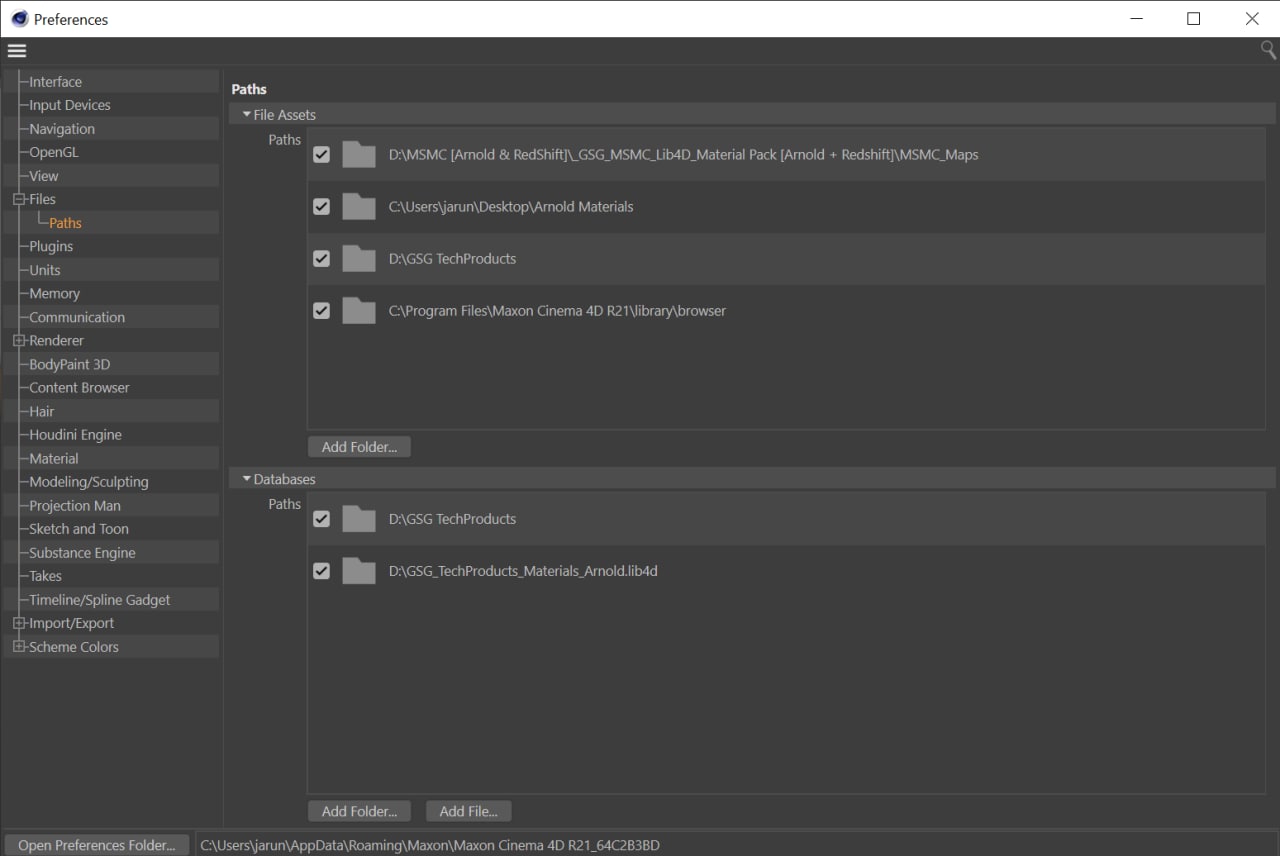
Task: Click folder icon for Materials_Arnold.lib4d path
Action: (x=359, y=570)
